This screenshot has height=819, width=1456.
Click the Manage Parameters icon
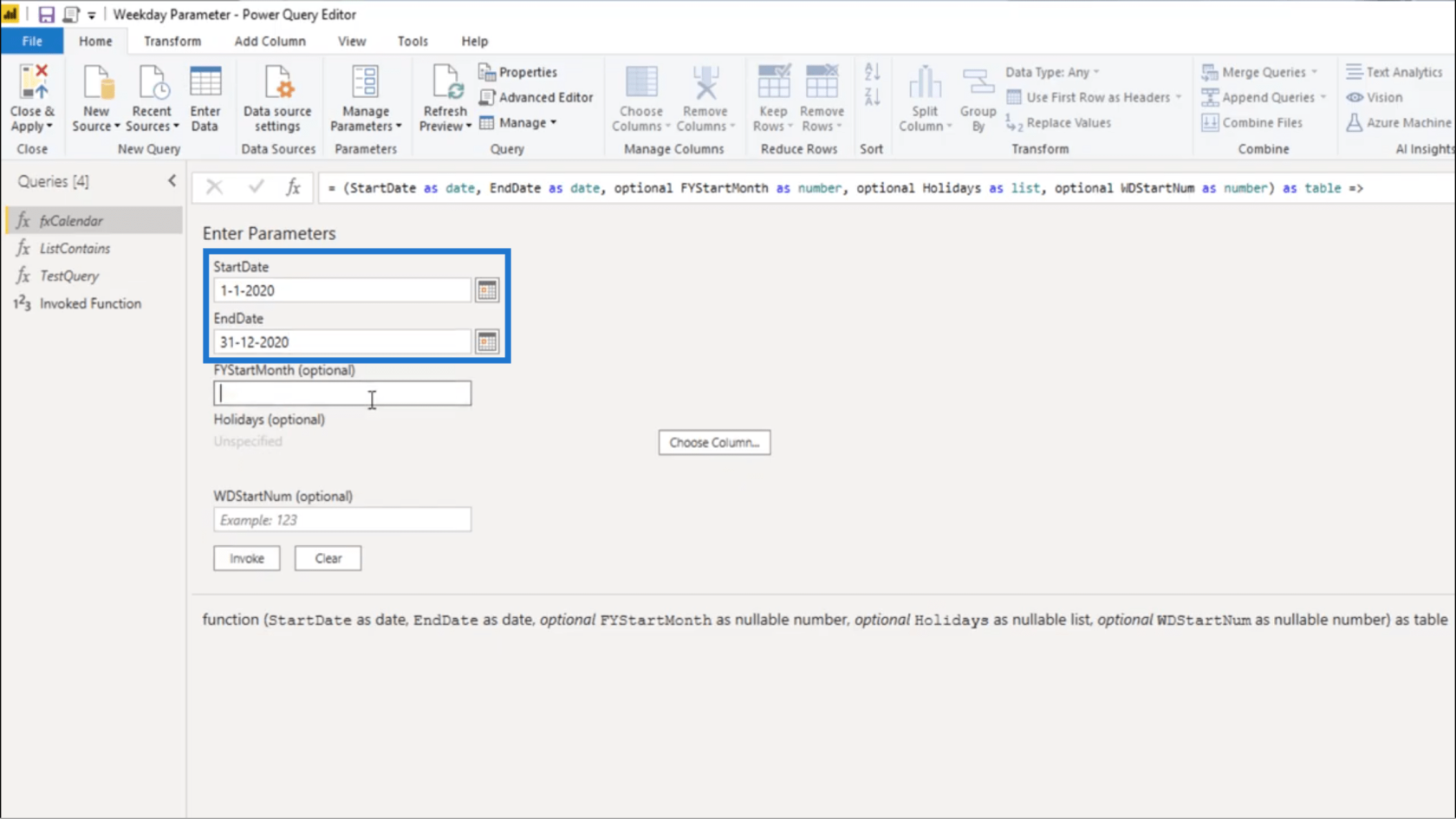(365, 82)
